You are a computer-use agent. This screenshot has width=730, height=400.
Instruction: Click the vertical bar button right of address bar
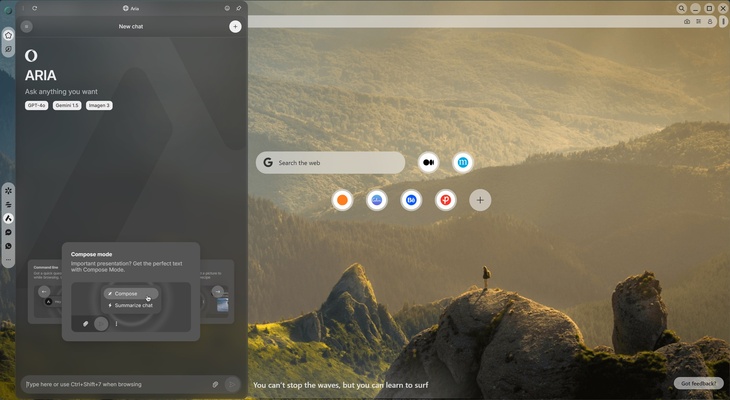click(724, 21)
